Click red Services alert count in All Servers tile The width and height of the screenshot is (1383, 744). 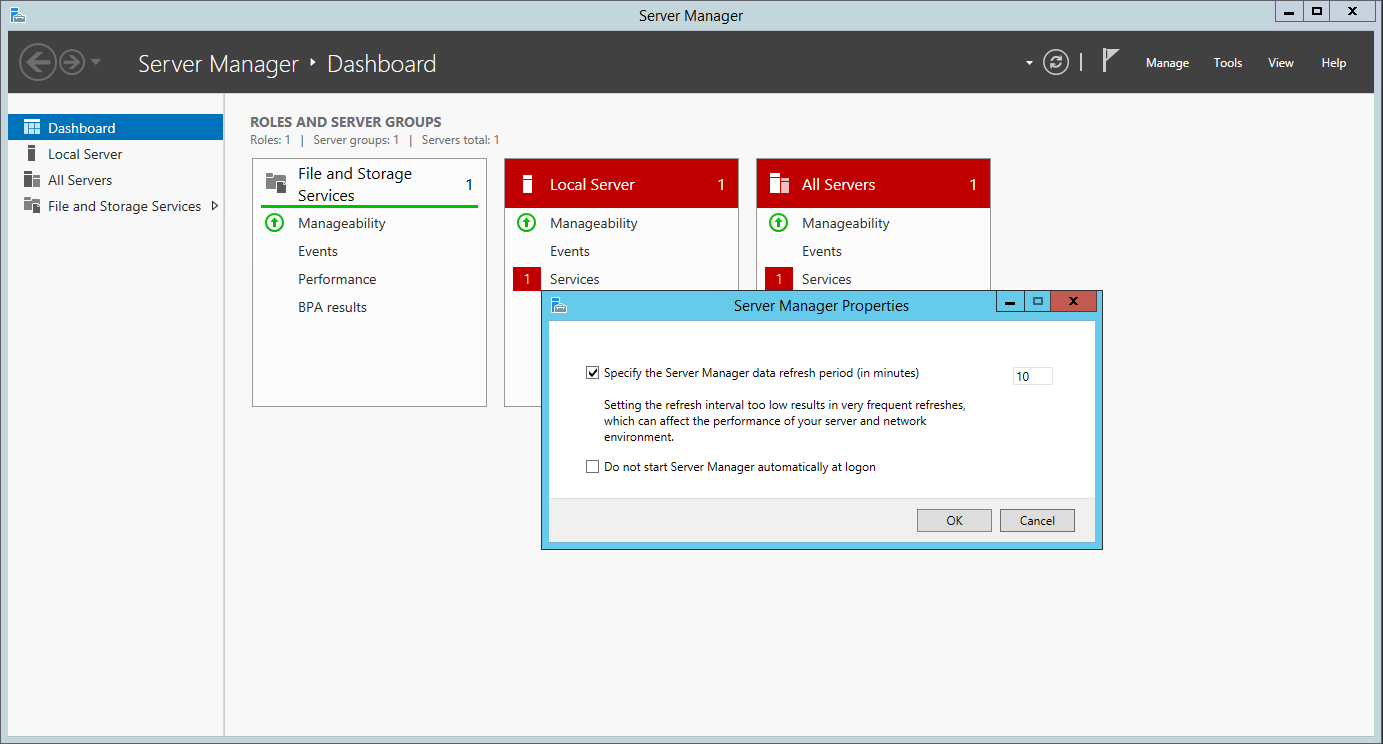click(779, 279)
